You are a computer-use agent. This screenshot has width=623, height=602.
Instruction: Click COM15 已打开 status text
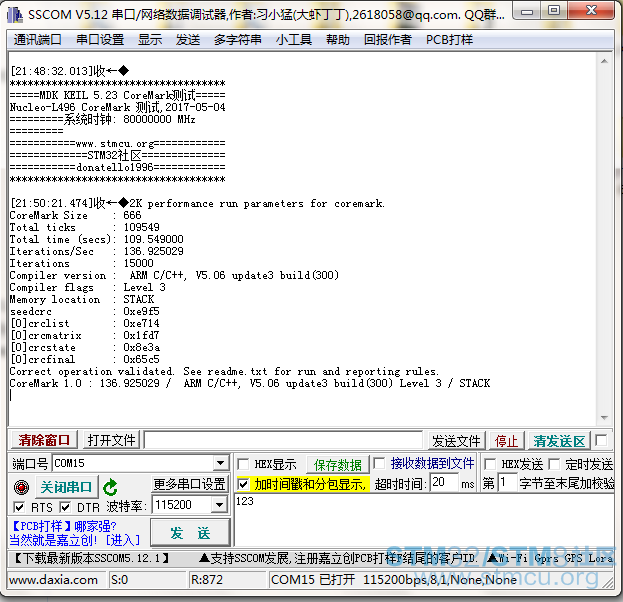(x=312, y=580)
